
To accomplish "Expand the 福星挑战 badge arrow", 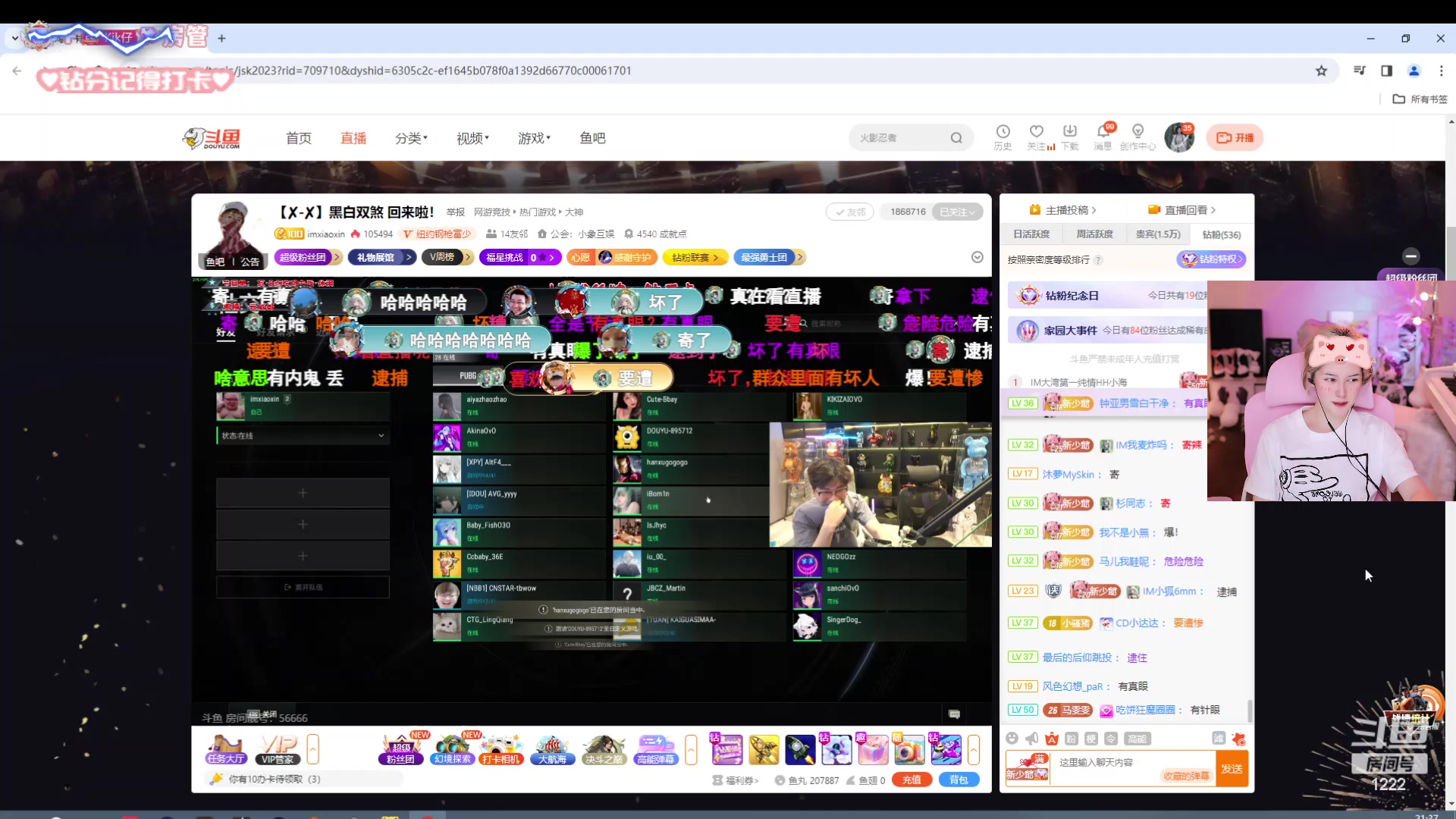I will click(552, 258).
